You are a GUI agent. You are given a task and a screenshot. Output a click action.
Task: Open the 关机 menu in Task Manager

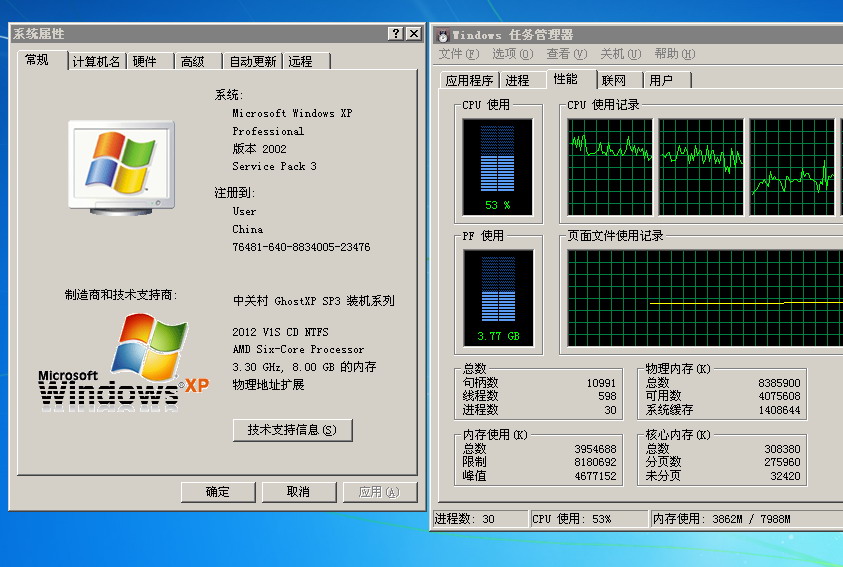pos(620,54)
